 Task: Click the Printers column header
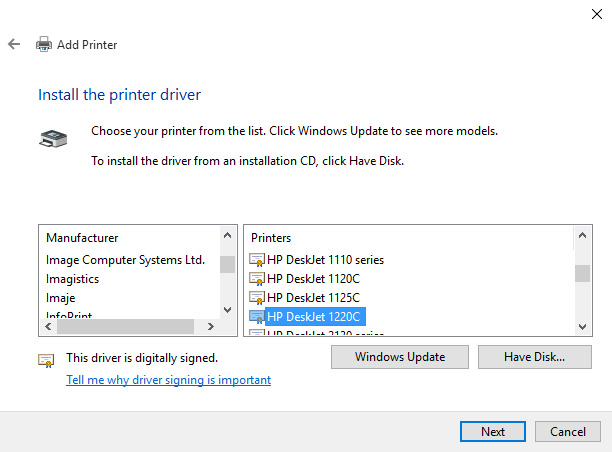[x=271, y=238]
